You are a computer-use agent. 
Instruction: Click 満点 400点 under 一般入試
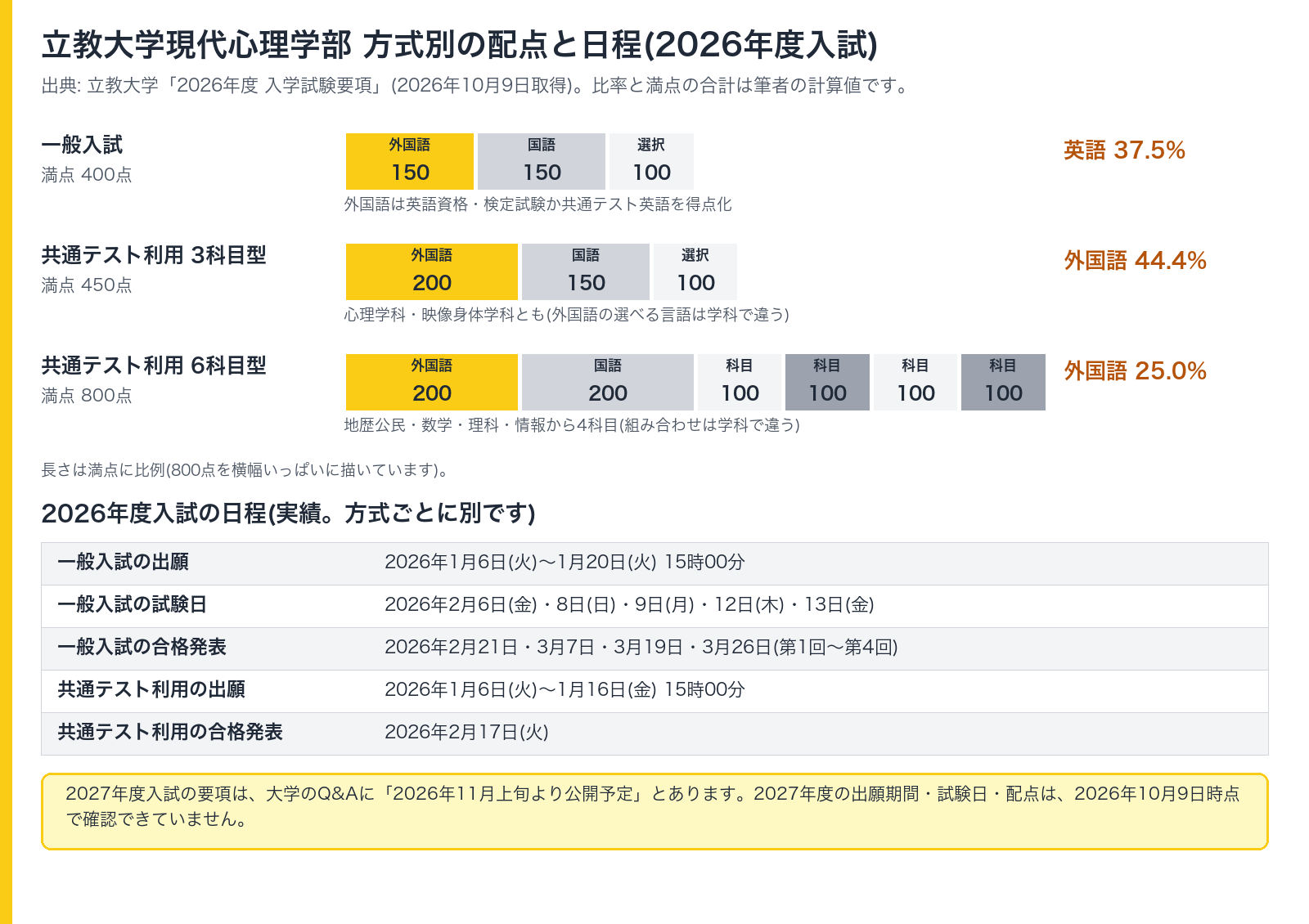(87, 175)
